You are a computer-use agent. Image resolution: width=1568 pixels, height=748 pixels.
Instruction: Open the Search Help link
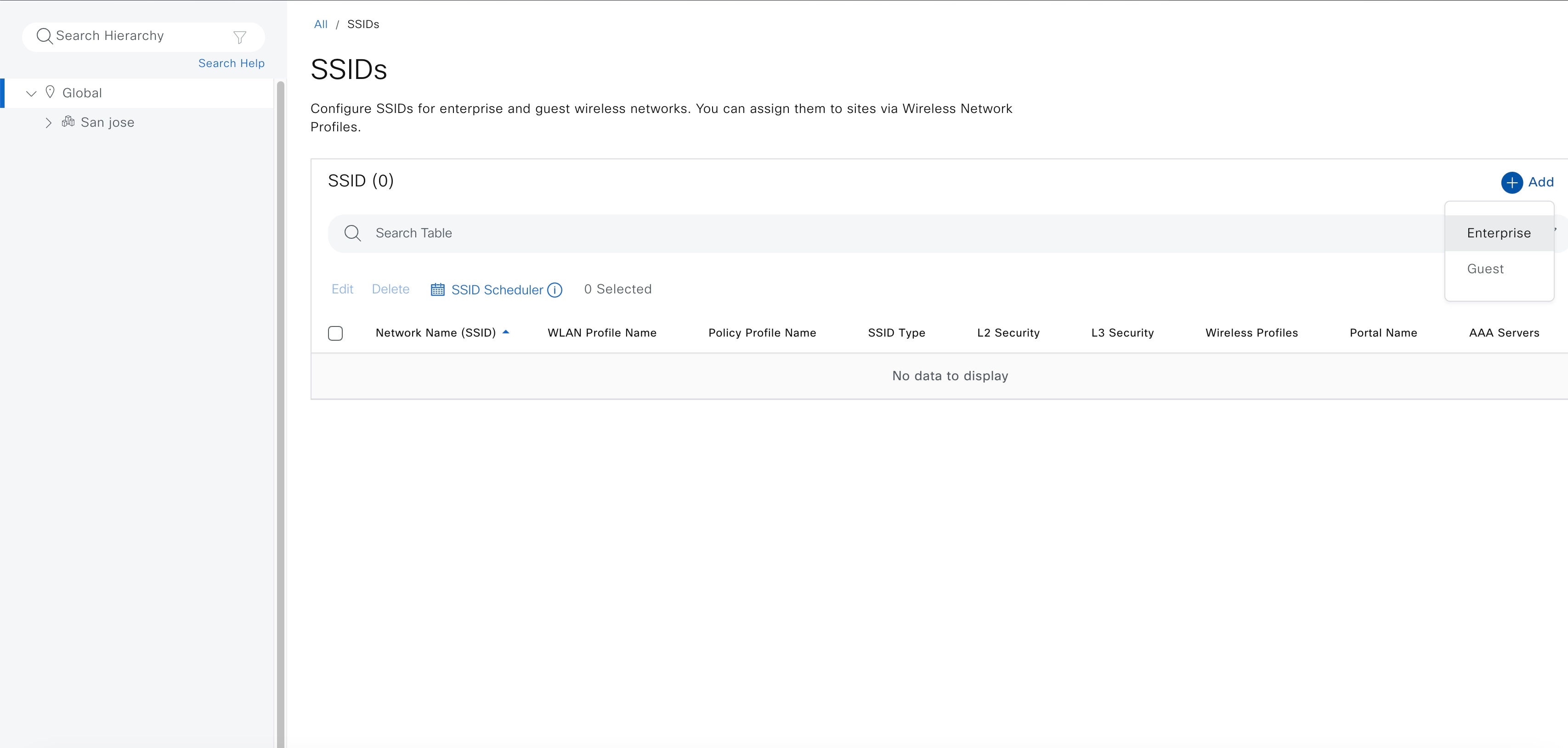(231, 63)
